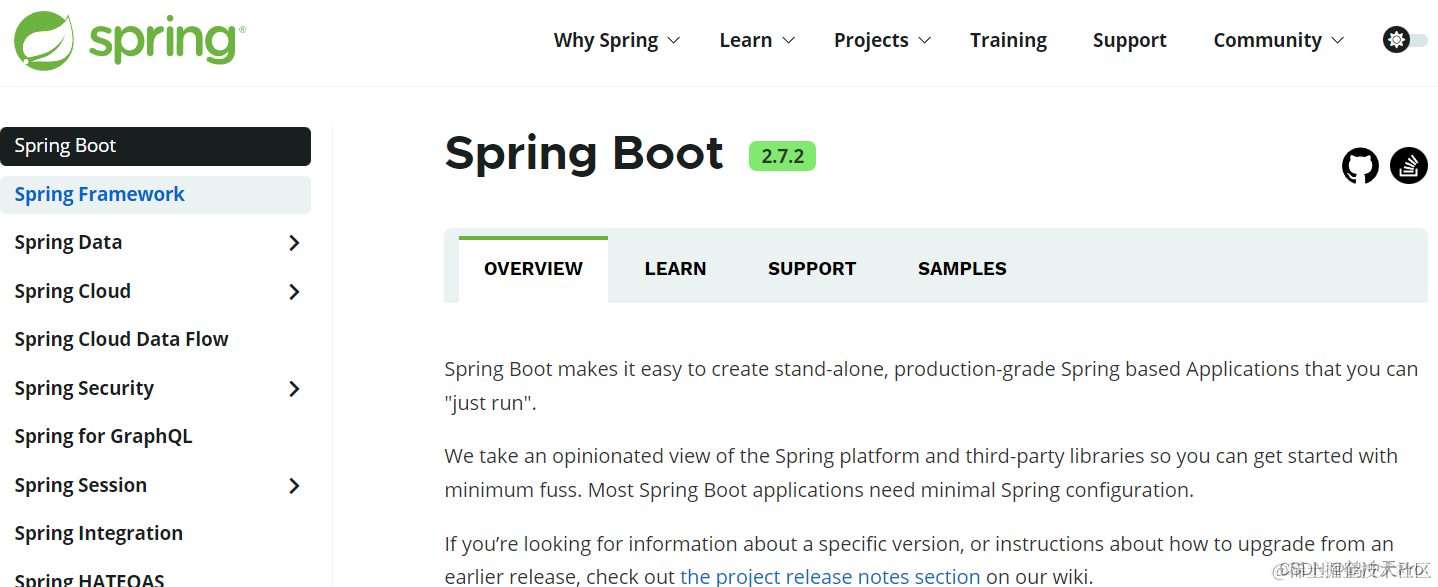Image resolution: width=1438 pixels, height=587 pixels.
Task: Open the Spring Session sidebar entry
Action: (81, 486)
